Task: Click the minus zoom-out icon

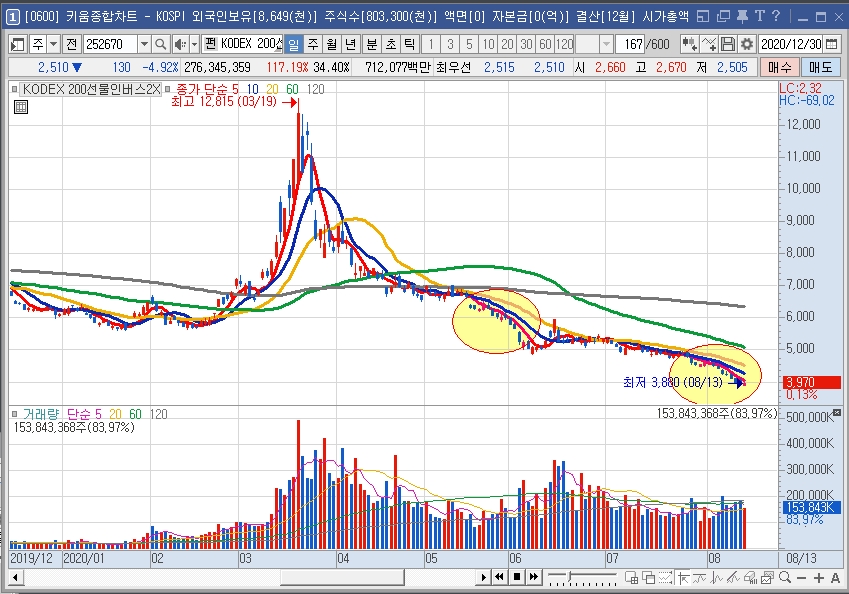Action: (802, 578)
